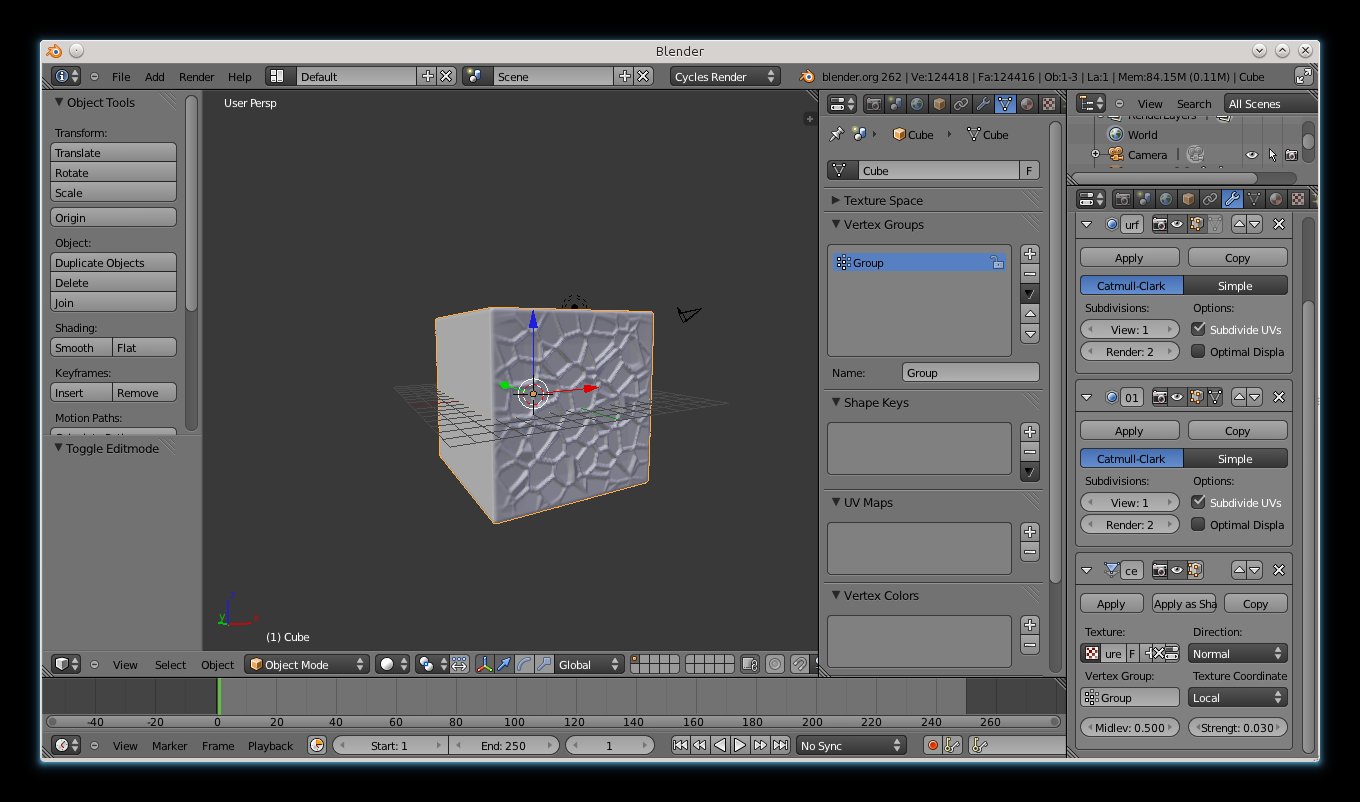Click Apply as Shape on displace modifier
Viewport: 1360px width, 802px height.
click(1184, 604)
